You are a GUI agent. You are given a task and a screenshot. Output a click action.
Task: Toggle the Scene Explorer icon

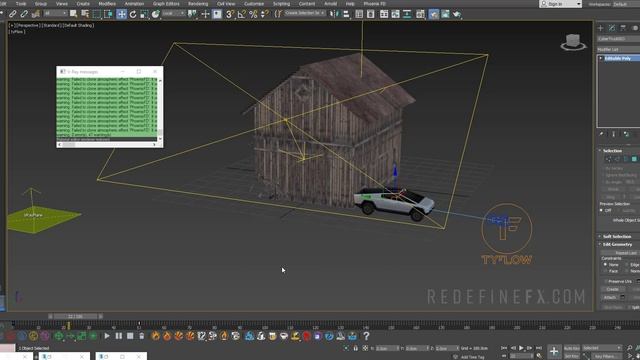tap(359, 14)
